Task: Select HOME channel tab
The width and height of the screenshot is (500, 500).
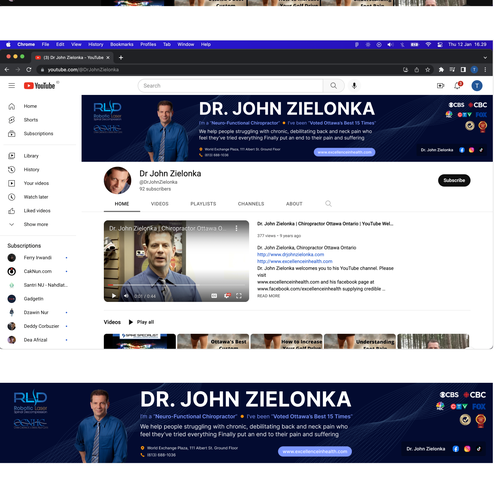Action: pyautogui.click(x=122, y=204)
